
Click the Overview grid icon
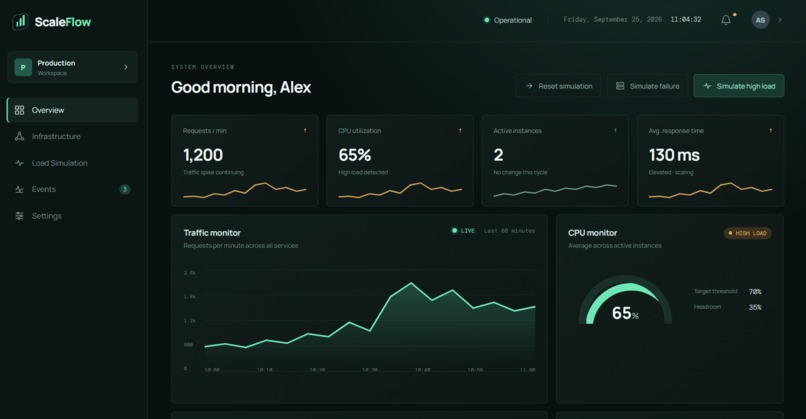tap(20, 110)
